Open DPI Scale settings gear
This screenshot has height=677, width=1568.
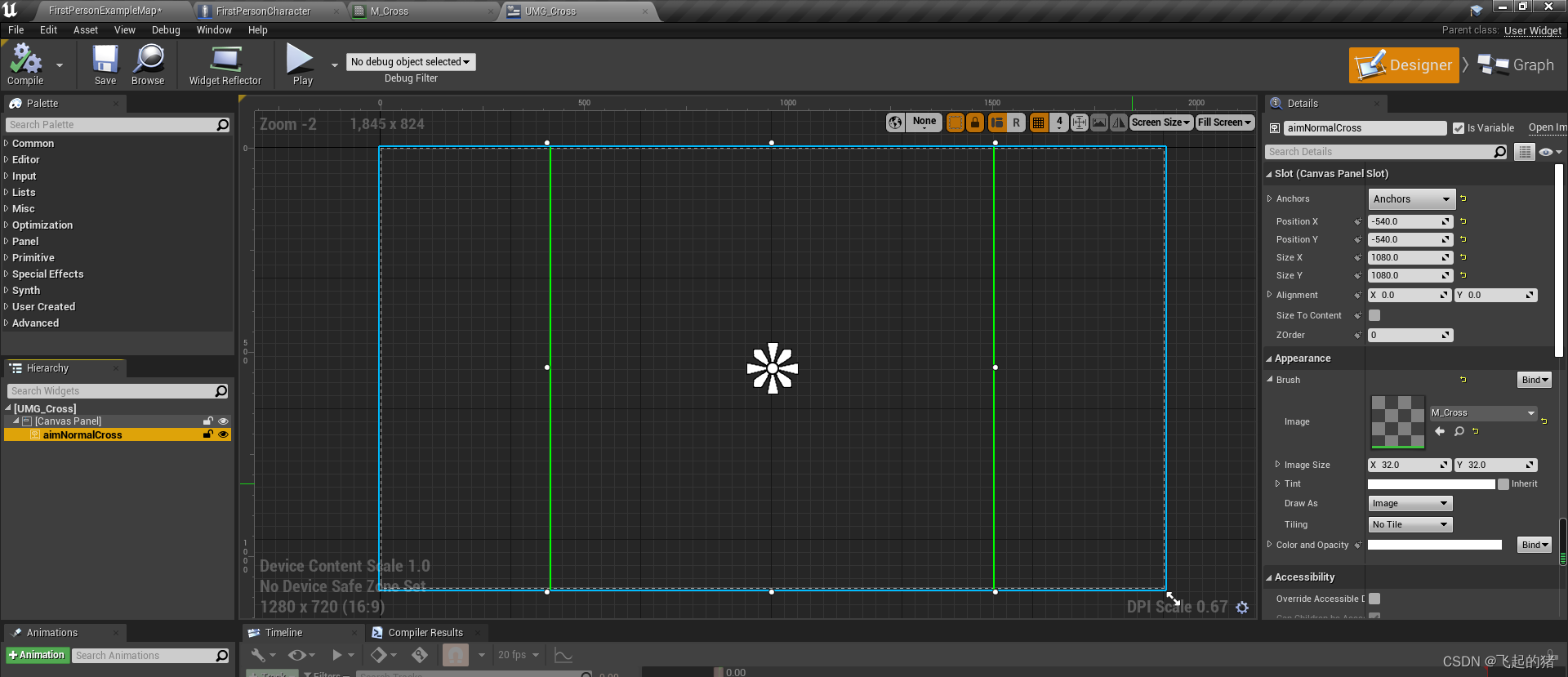[1242, 608]
